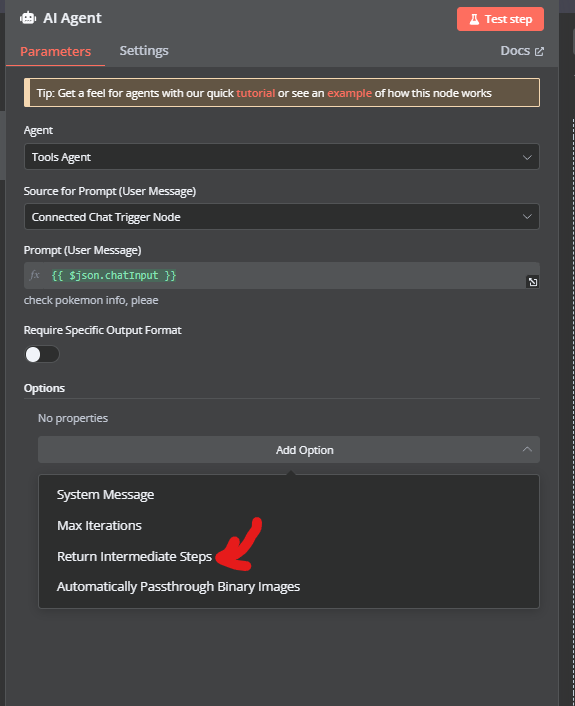Select Automatically Passthrough Binary Images
This screenshot has width=575, height=706.
pos(178,587)
